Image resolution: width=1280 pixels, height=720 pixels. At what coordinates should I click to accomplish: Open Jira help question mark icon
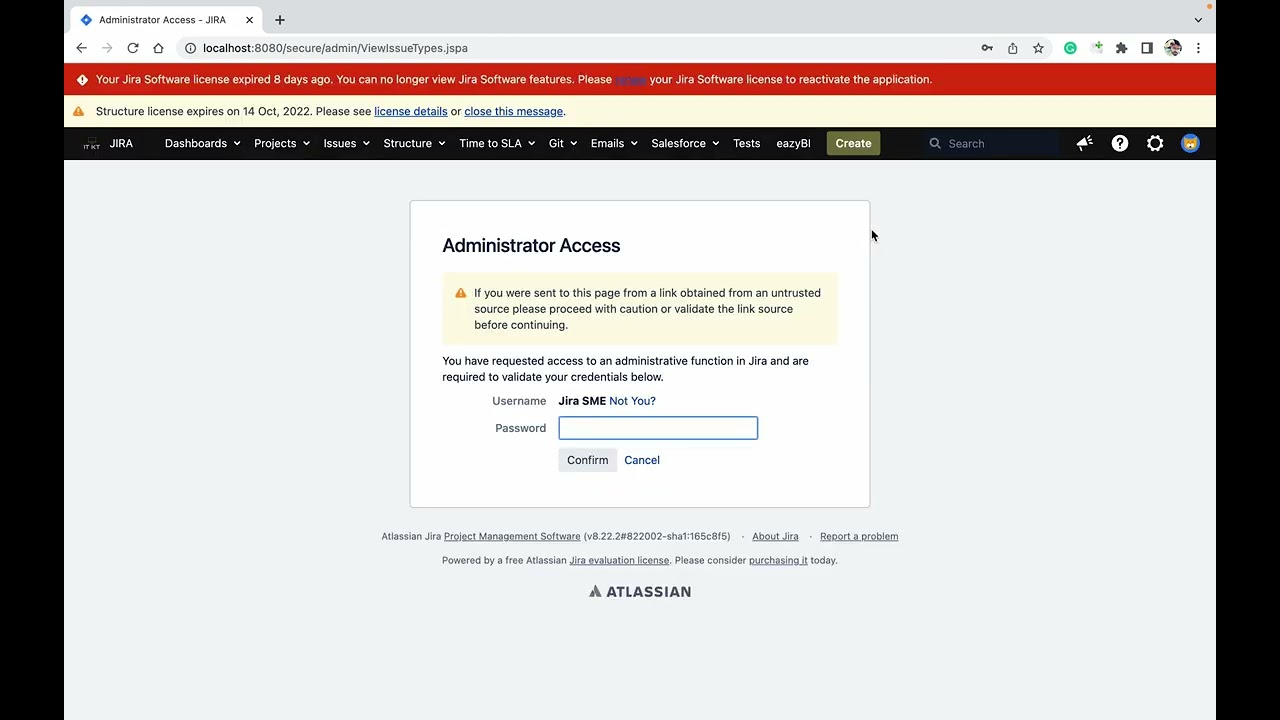[1120, 144]
